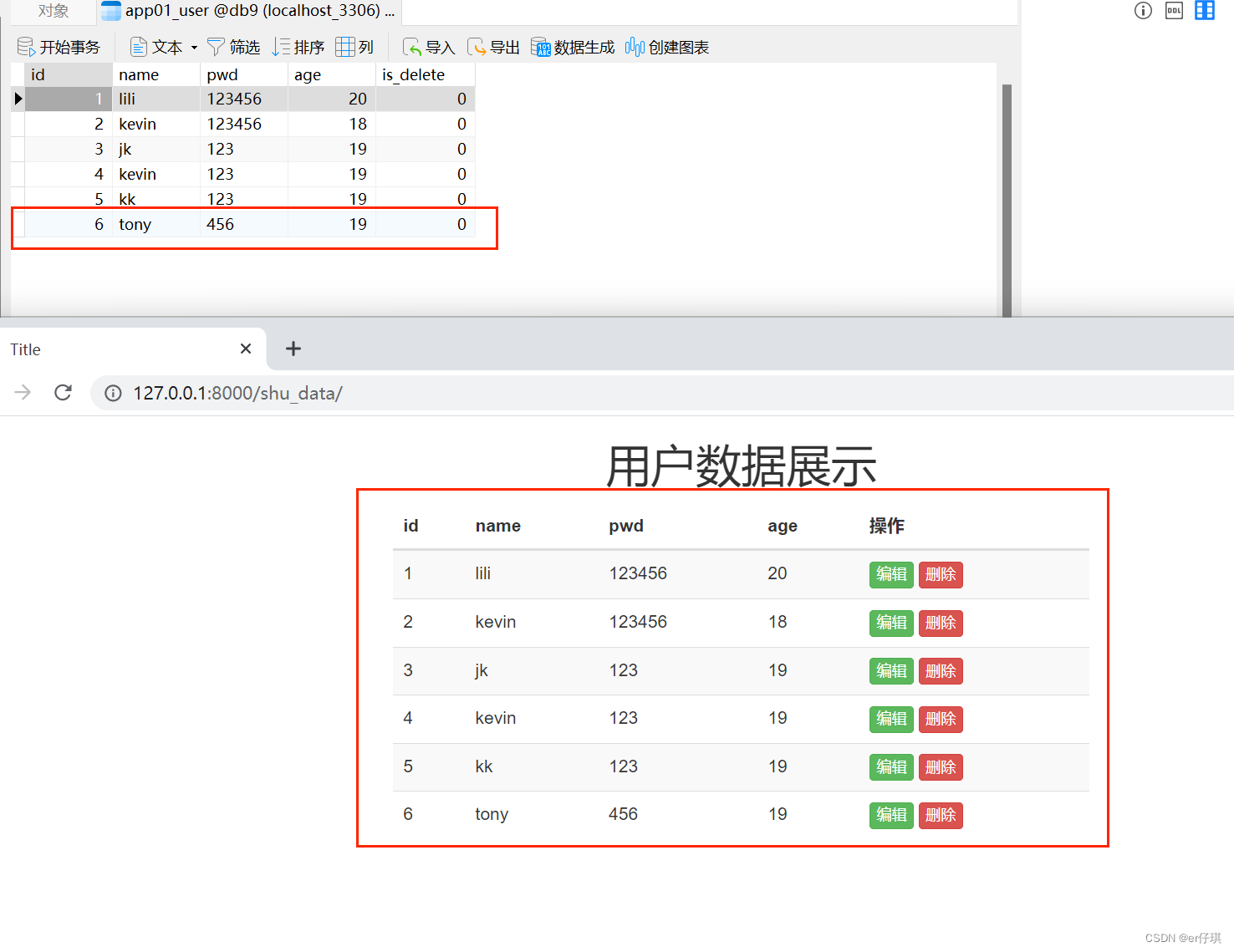Click 编辑 button for row id 2
The image size is (1234, 952).
point(891,623)
